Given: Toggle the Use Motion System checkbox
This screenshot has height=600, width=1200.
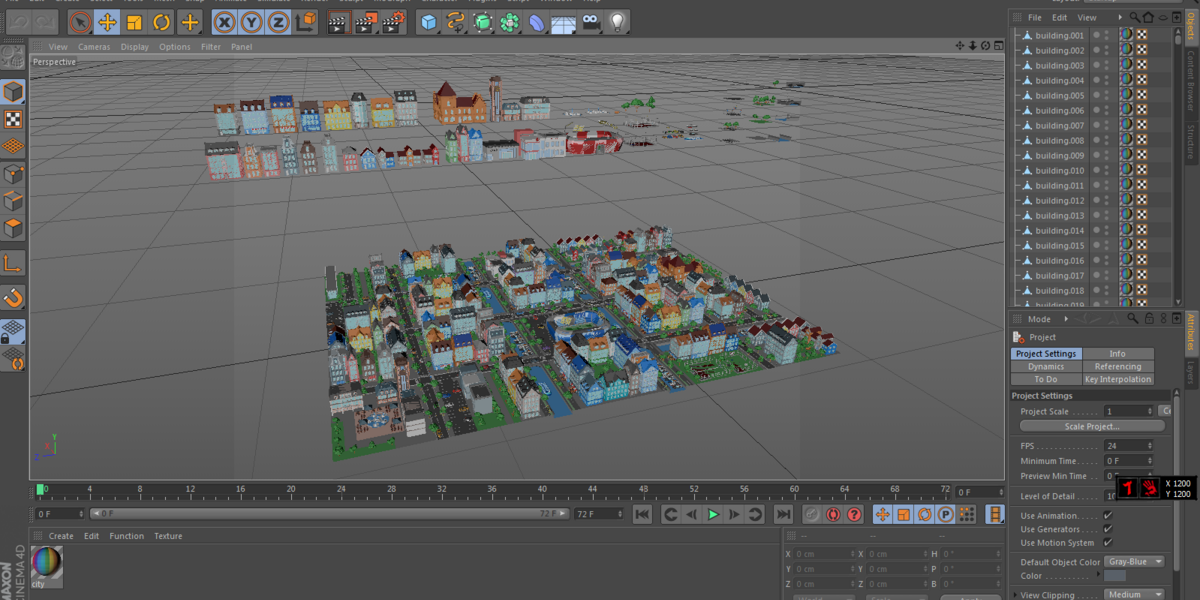Looking at the screenshot, I should click(1108, 543).
